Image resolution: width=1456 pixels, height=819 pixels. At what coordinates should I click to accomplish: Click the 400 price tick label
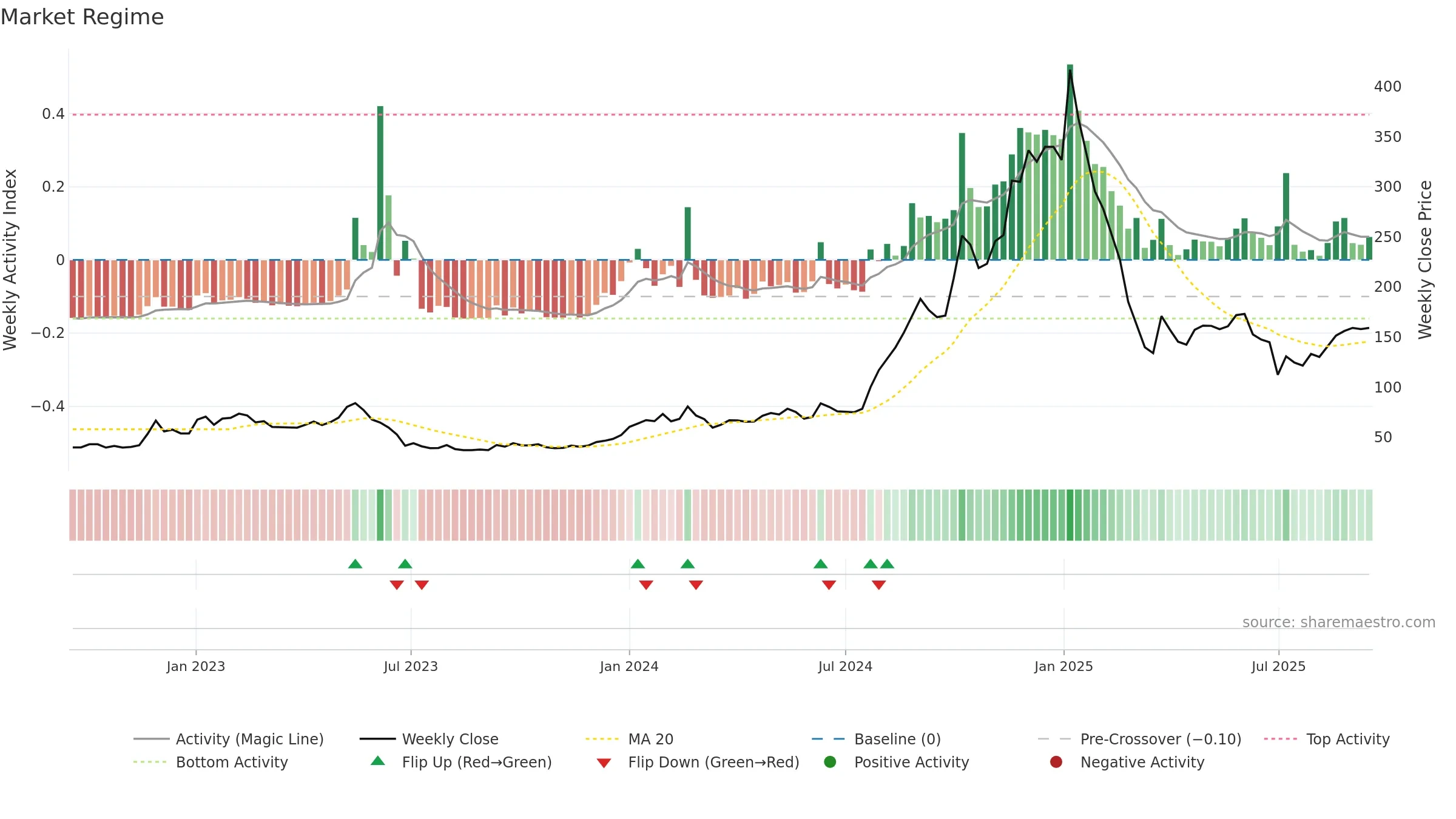click(1388, 86)
